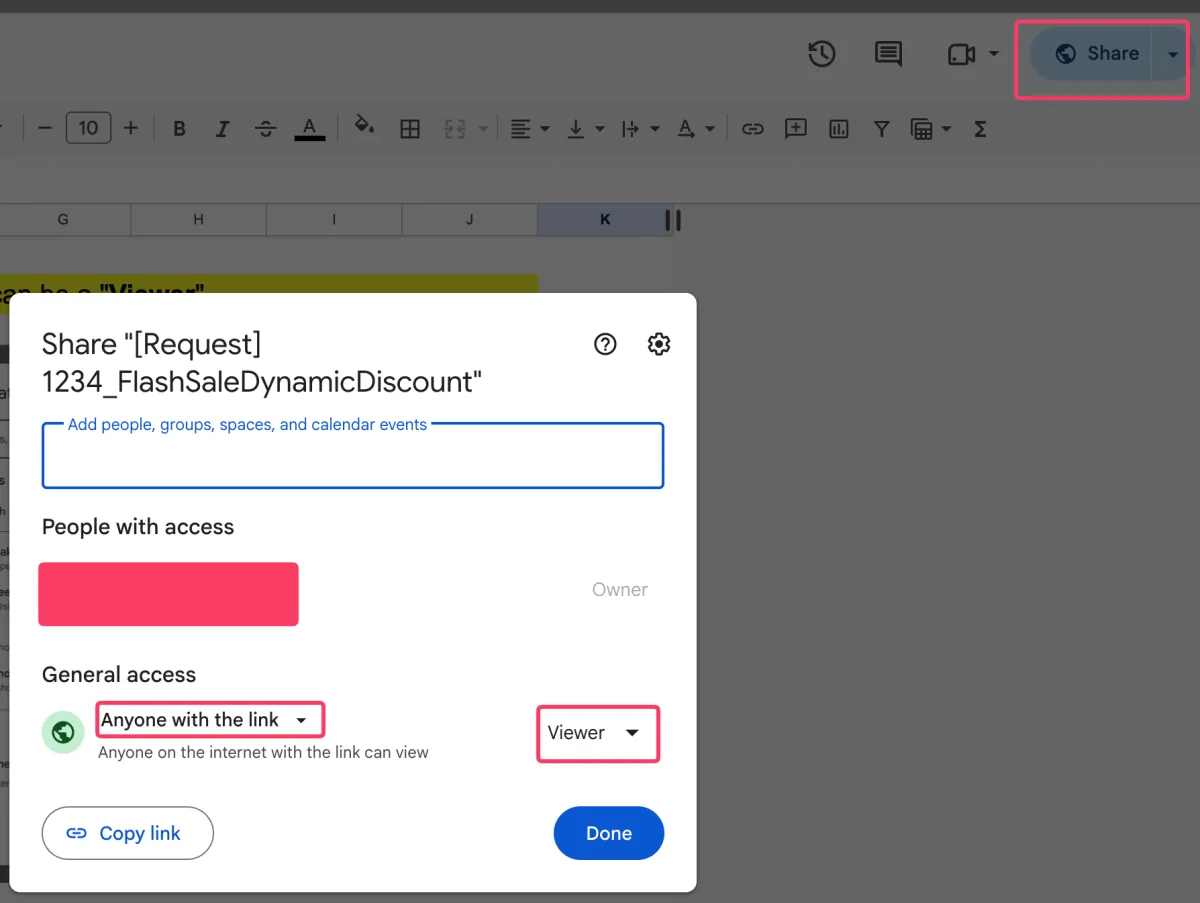Viewport: 1200px width, 903px height.
Task: Select column K header
Action: (604, 220)
